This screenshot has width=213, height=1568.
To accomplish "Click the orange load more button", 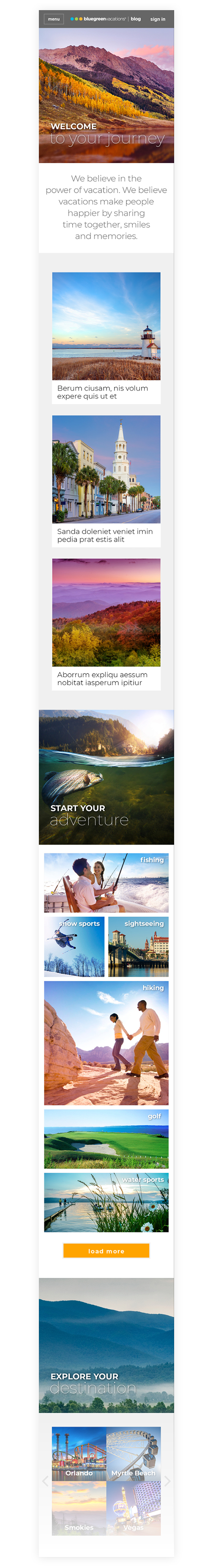I will tap(106, 1251).
